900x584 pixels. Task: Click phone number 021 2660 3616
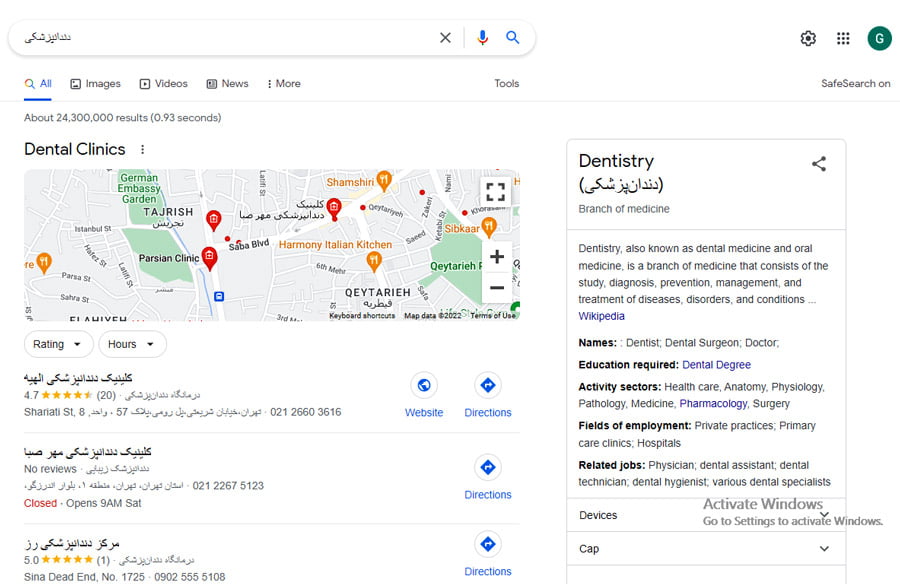pyautogui.click(x=305, y=412)
